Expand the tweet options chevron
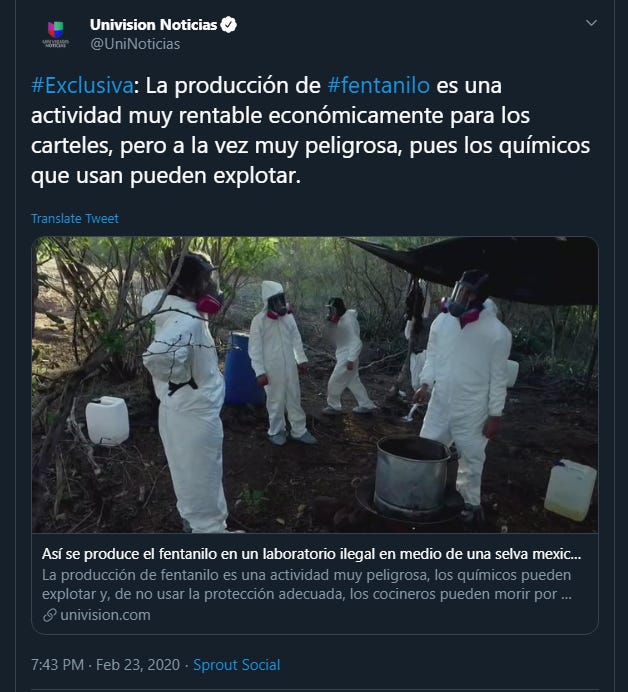Screen dimensions: 628x692 (x=591, y=23)
